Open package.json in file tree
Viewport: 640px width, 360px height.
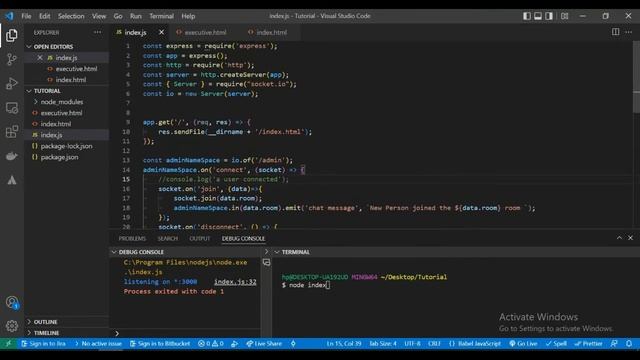tap(59, 157)
